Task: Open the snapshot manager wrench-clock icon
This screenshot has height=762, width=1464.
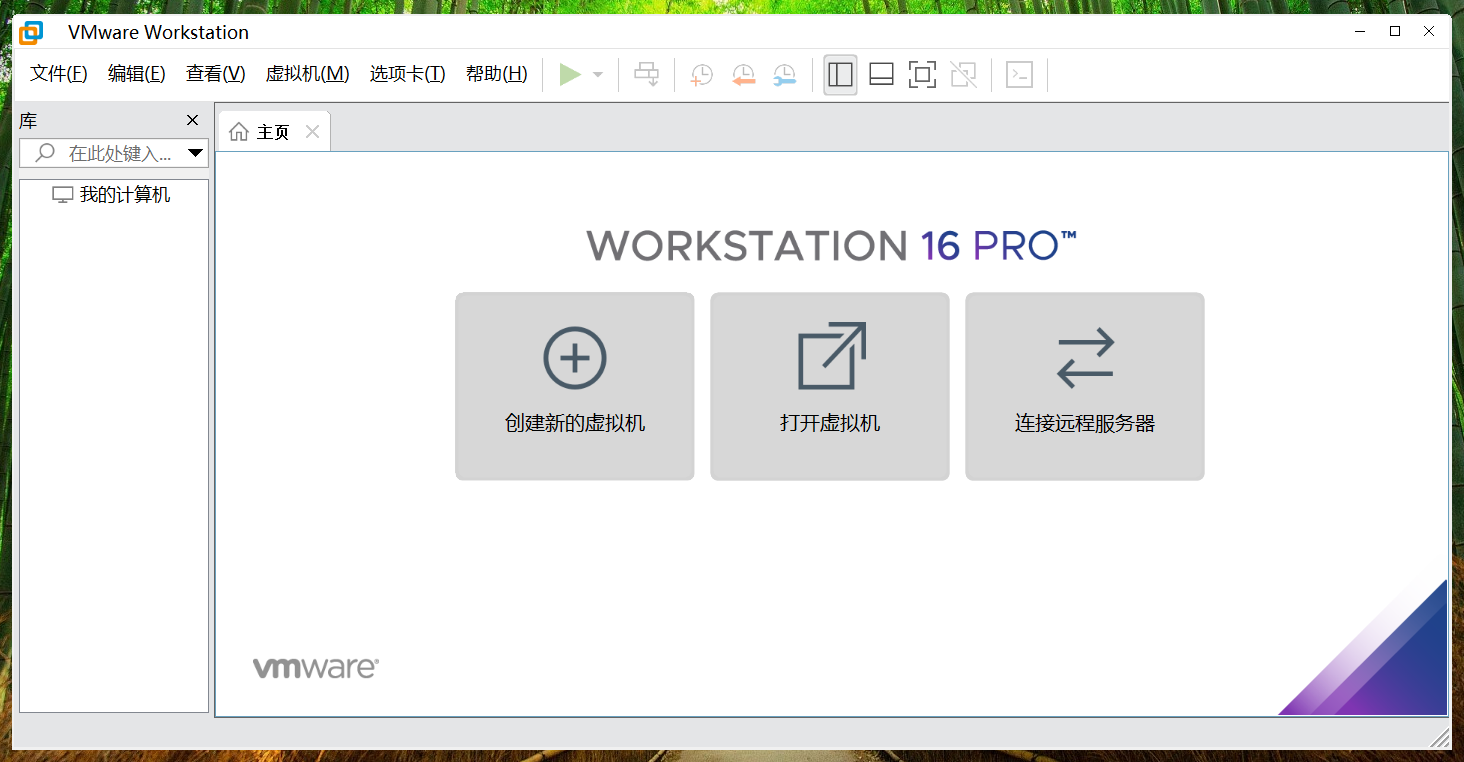Action: coord(785,74)
